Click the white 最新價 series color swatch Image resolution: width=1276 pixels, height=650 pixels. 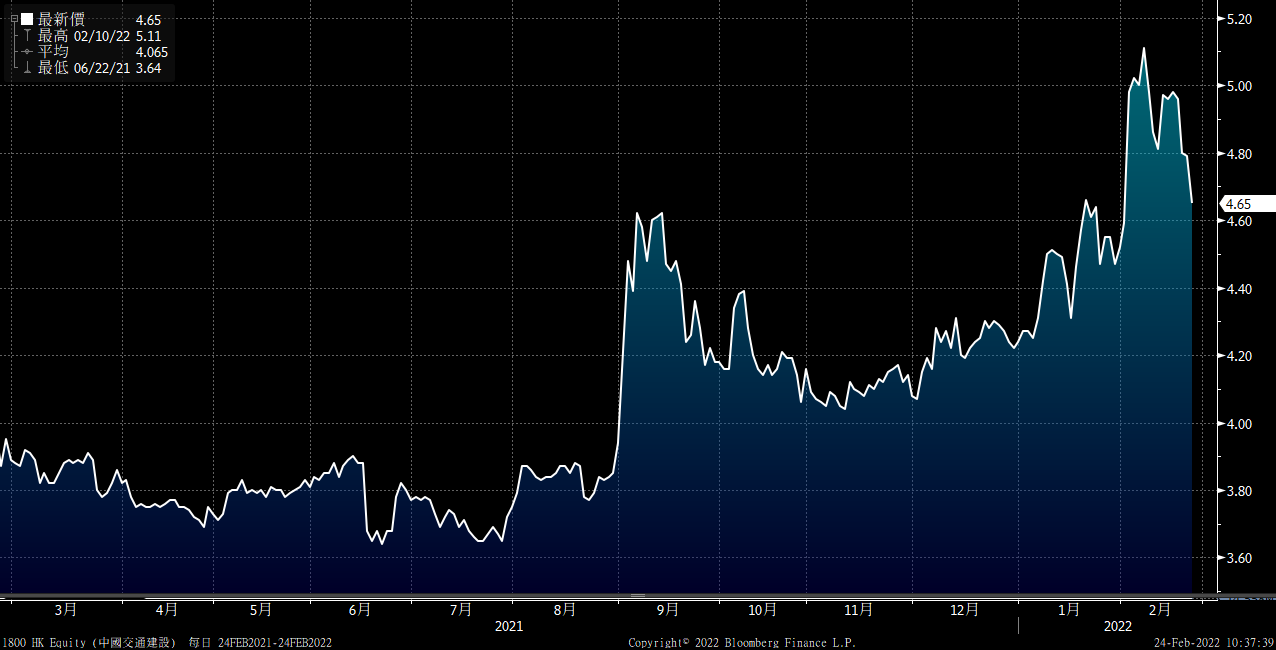click(27, 19)
